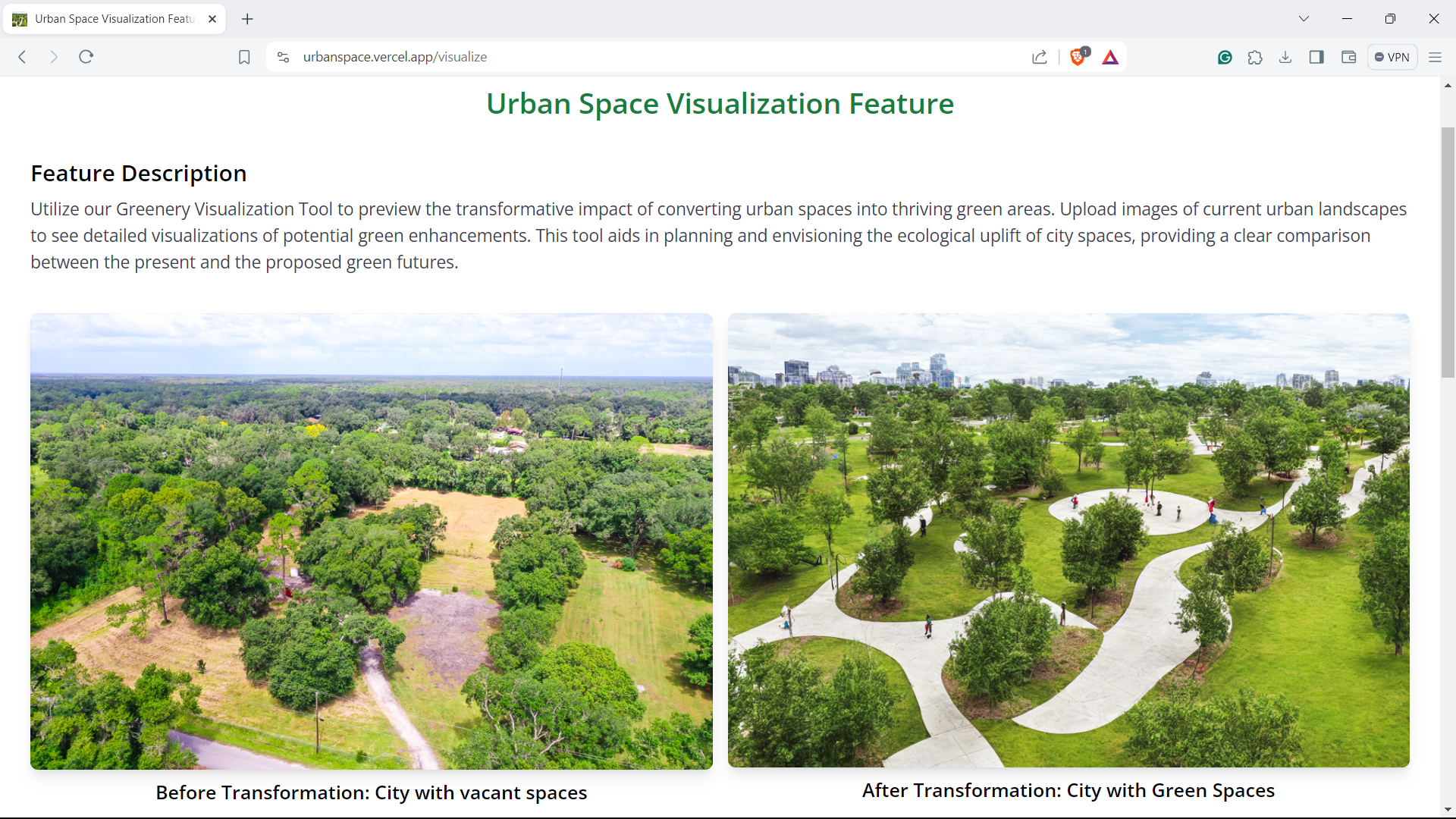This screenshot has height=819, width=1456.
Task: Open the site information icon
Action: [284, 57]
